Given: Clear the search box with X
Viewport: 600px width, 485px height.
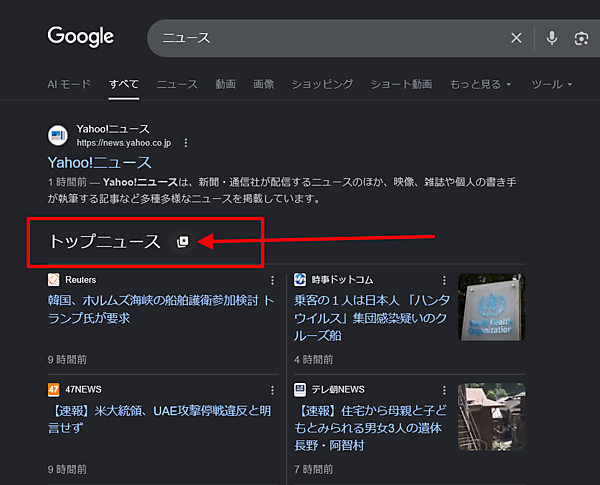Looking at the screenshot, I should [516, 38].
